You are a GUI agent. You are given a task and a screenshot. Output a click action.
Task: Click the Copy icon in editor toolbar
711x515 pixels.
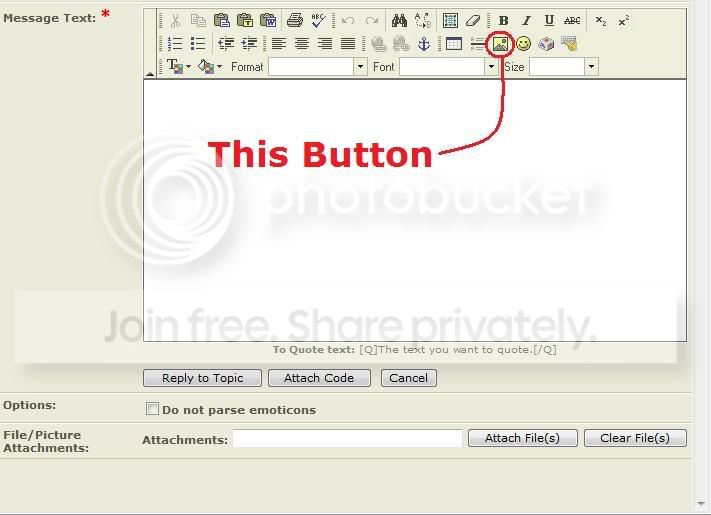point(198,20)
